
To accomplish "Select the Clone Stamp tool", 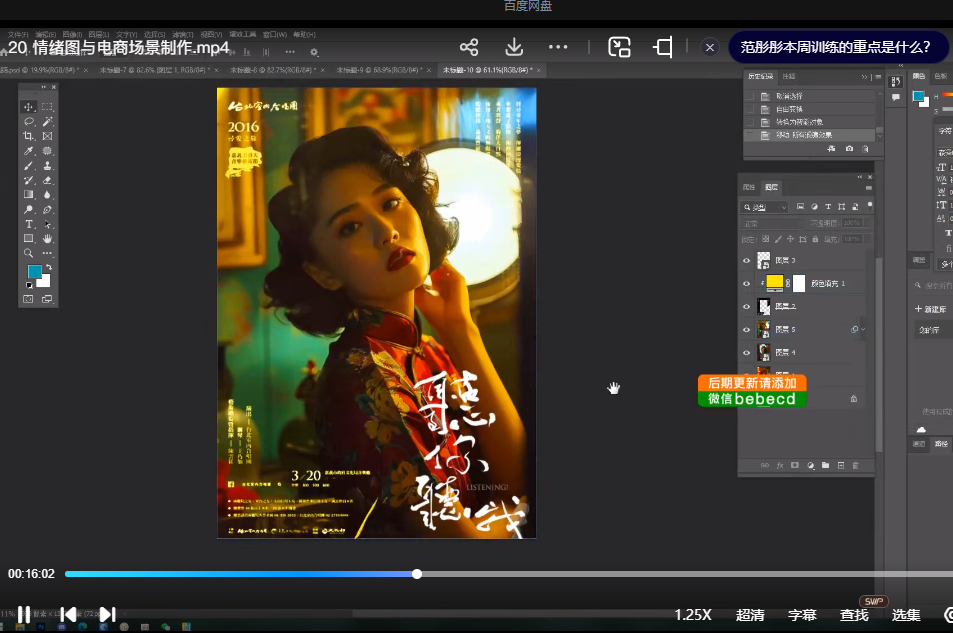I will [x=47, y=165].
